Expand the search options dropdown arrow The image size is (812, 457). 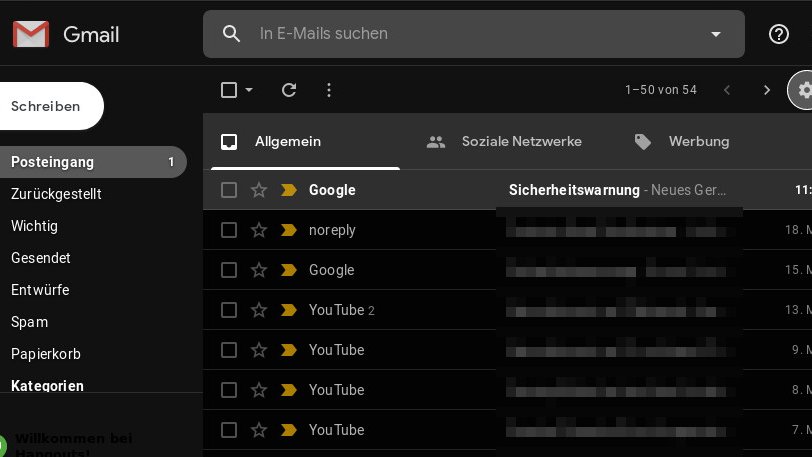[x=716, y=34]
